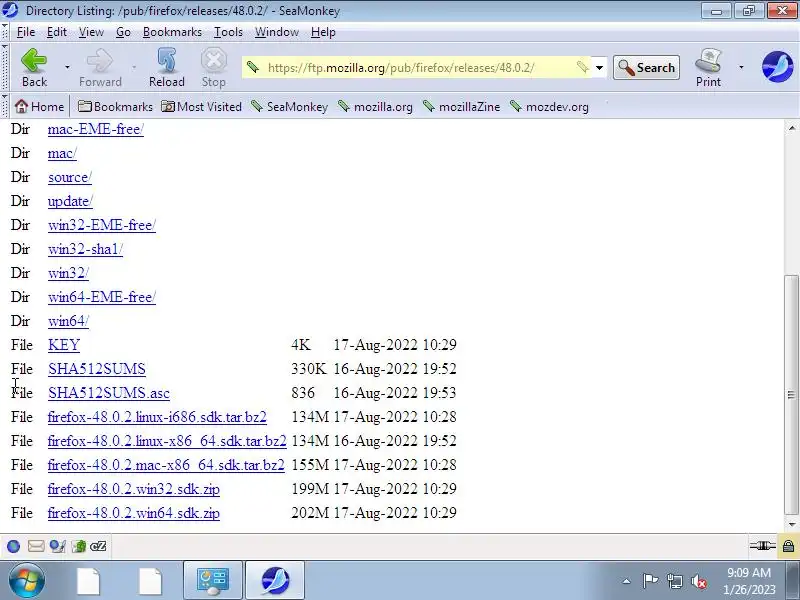Click the SeaMonkey taskbar button
800x600 pixels.
(275, 581)
